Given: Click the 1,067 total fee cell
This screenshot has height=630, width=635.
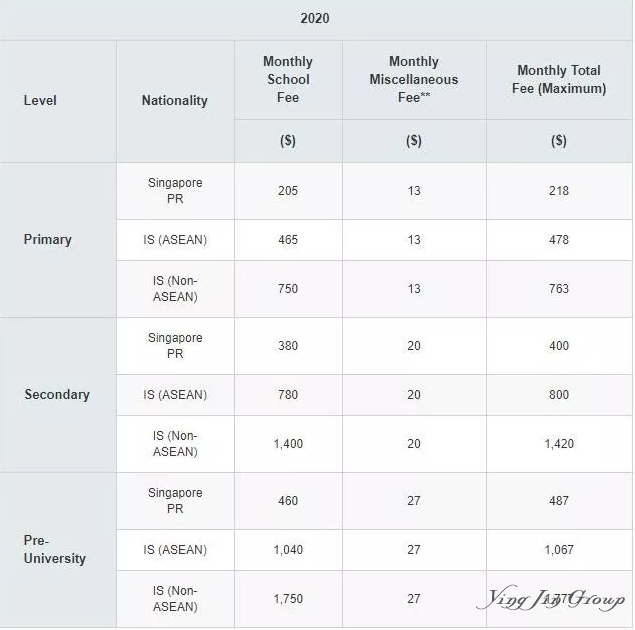Looking at the screenshot, I should click(559, 550).
